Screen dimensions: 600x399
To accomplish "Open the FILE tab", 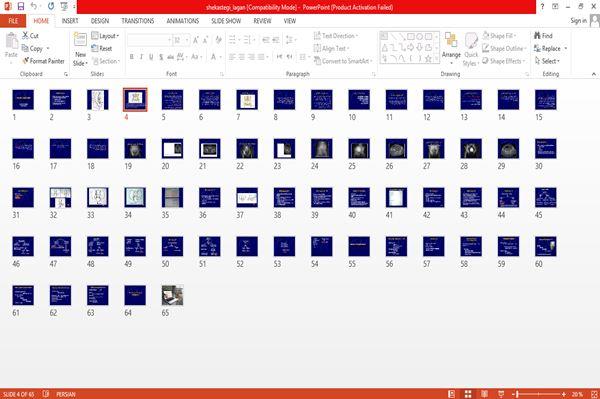I will (x=13, y=21).
